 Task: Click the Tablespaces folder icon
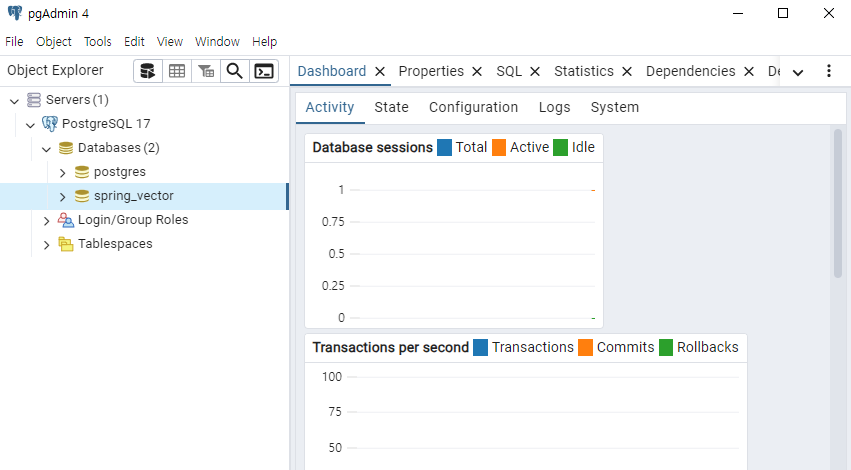coord(66,244)
